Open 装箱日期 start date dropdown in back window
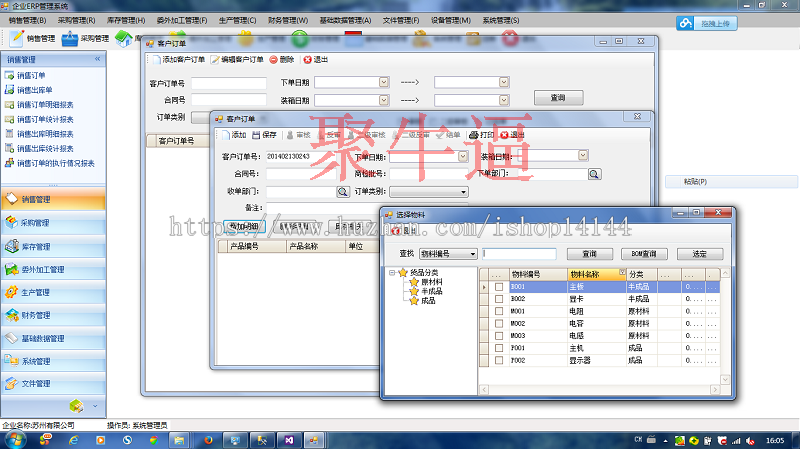 coord(384,101)
